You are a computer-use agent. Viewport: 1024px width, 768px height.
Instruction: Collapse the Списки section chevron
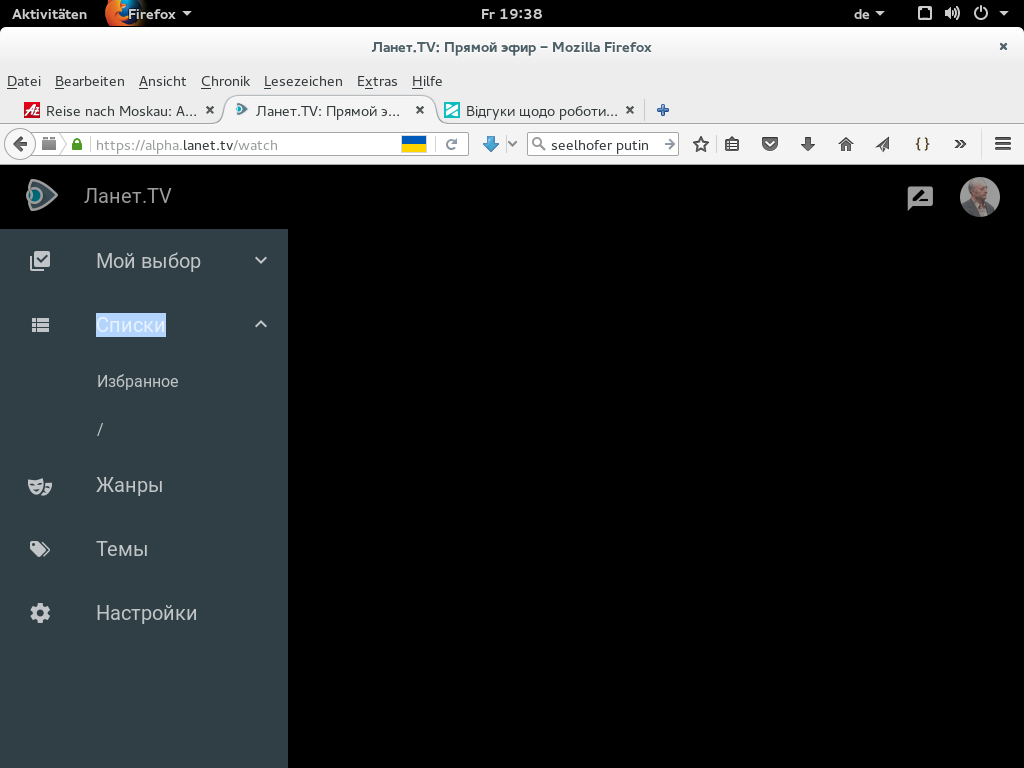pyautogui.click(x=261, y=324)
